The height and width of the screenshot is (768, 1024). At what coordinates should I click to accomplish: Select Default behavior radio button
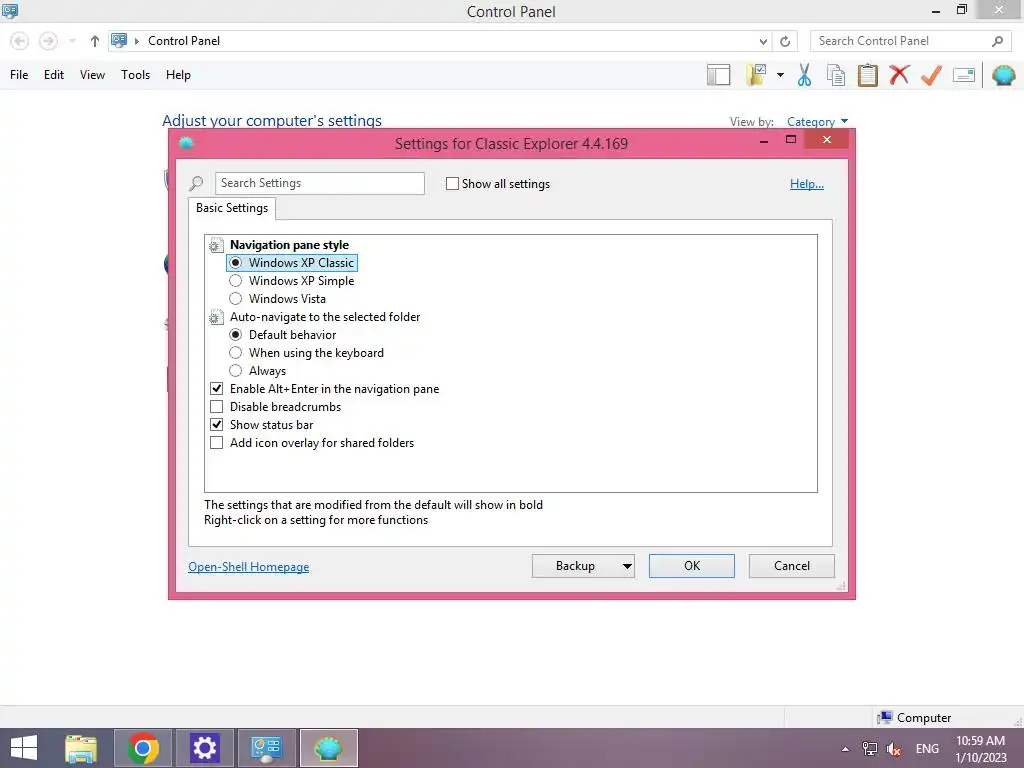tap(236, 334)
